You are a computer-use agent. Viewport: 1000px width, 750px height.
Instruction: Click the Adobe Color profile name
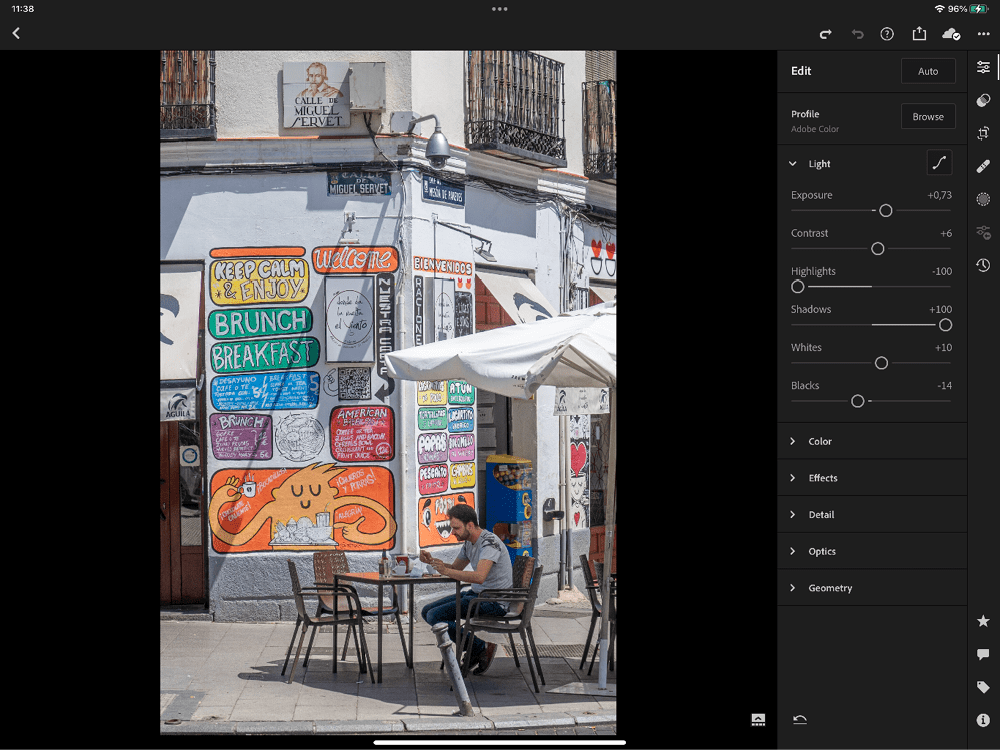pos(815,129)
